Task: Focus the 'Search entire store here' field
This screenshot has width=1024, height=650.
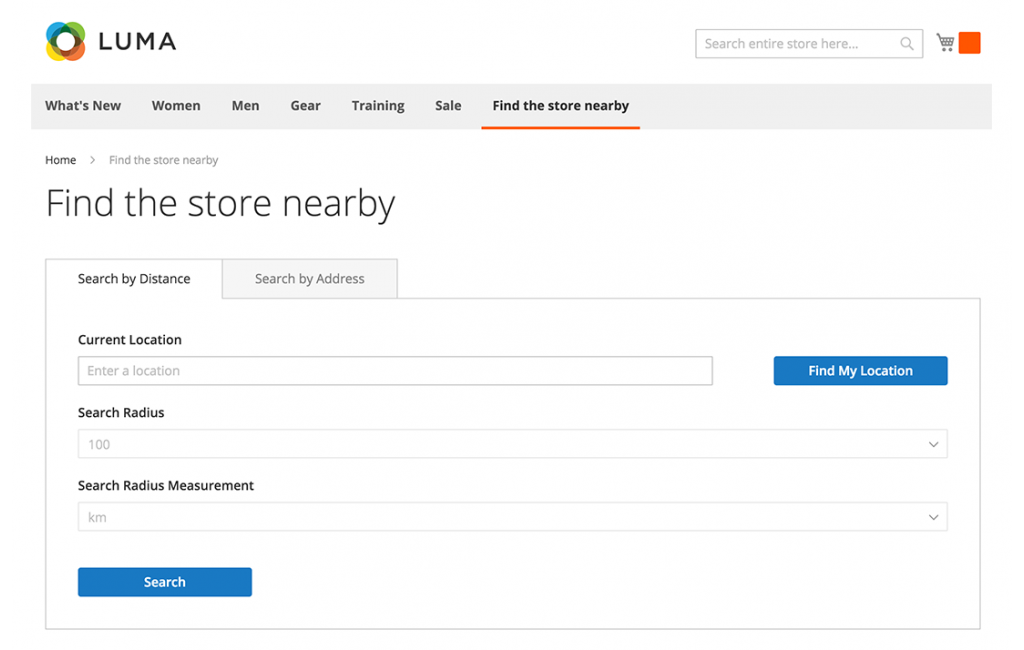Action: pos(808,44)
